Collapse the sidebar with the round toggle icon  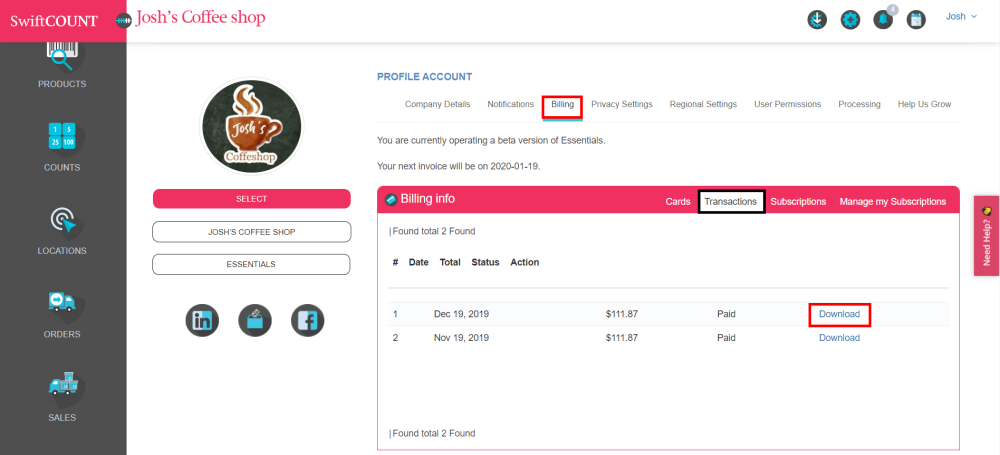(123, 19)
